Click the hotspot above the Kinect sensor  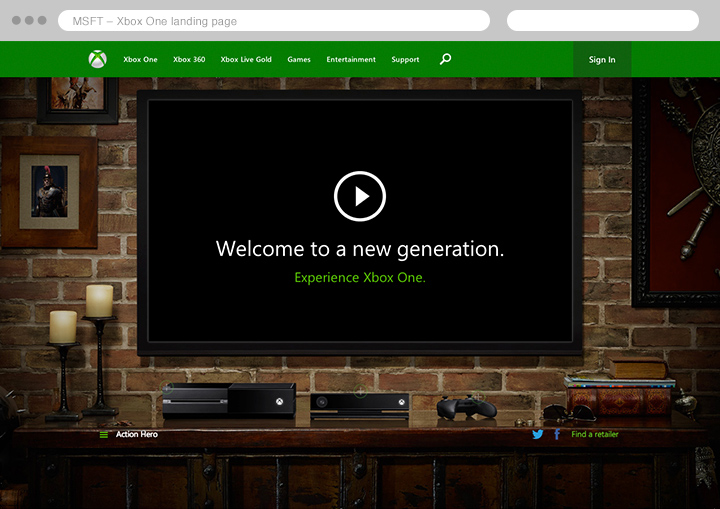pos(360,391)
